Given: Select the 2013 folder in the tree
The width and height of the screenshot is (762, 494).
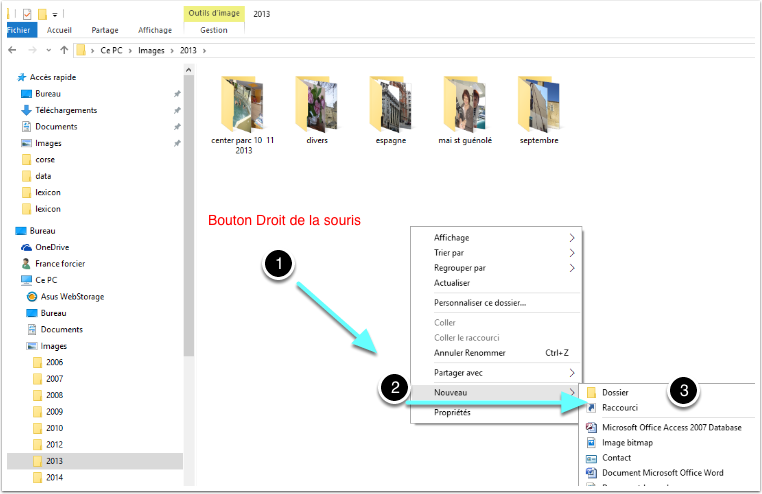Looking at the screenshot, I should [53, 461].
